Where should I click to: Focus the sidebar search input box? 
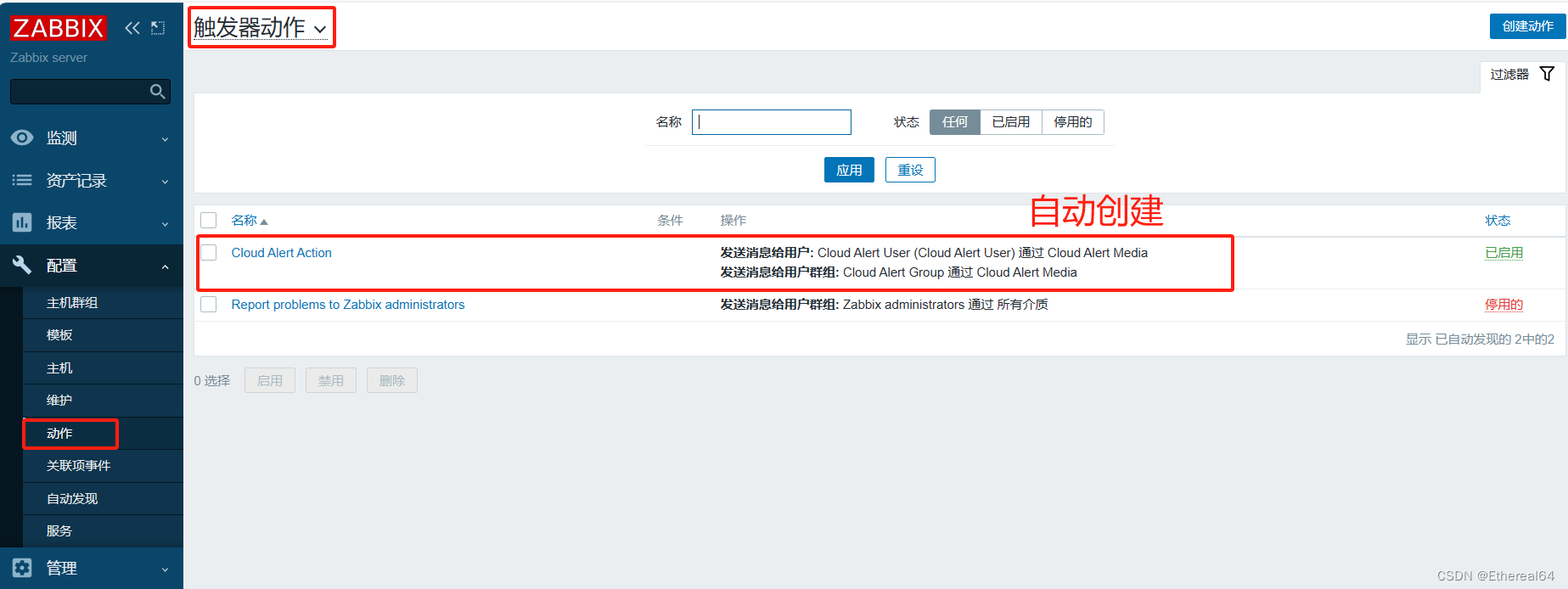coord(90,92)
